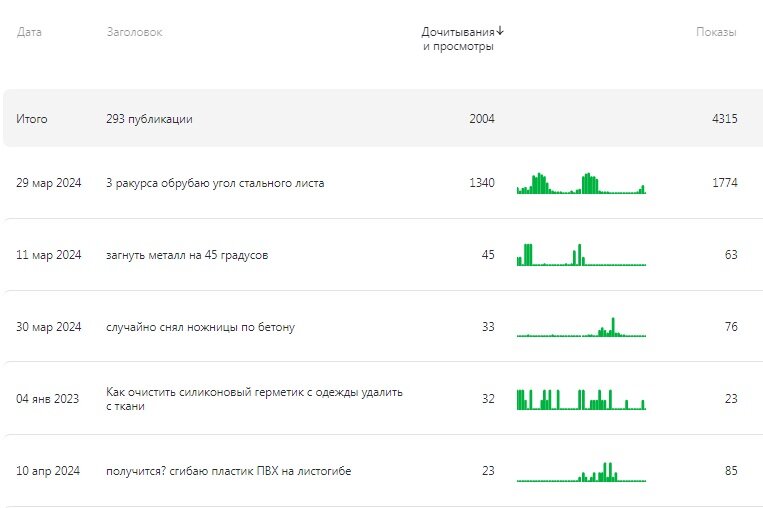The image size is (763, 508).
Task: Open 'загнуть металл на 45 градусов' publication
Action: (x=187, y=255)
